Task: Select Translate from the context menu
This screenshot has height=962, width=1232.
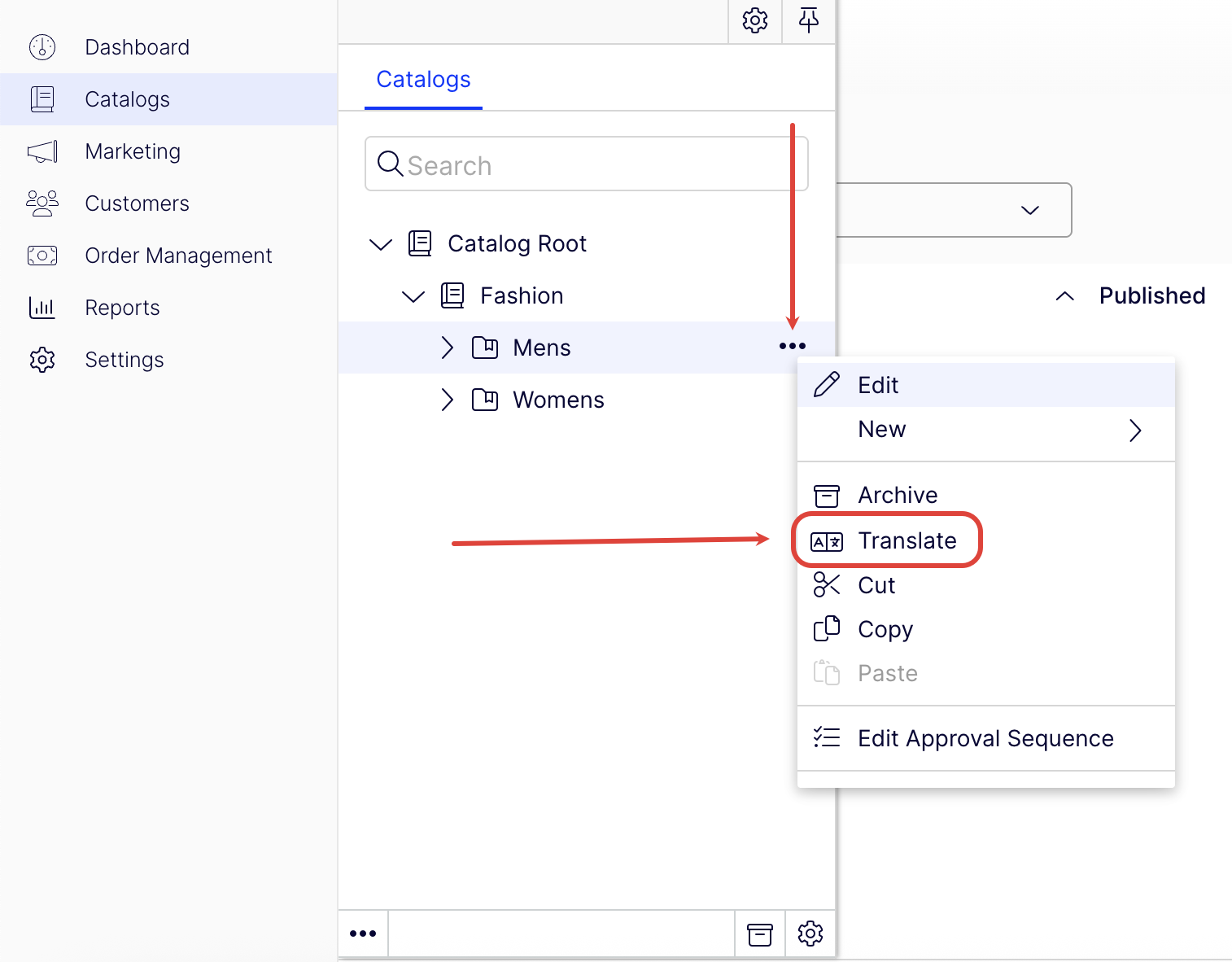Action: 907,540
